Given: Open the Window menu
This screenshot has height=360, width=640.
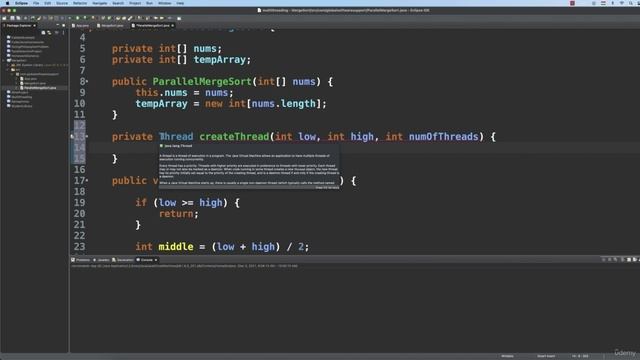Looking at the screenshot, I should click(164, 3).
